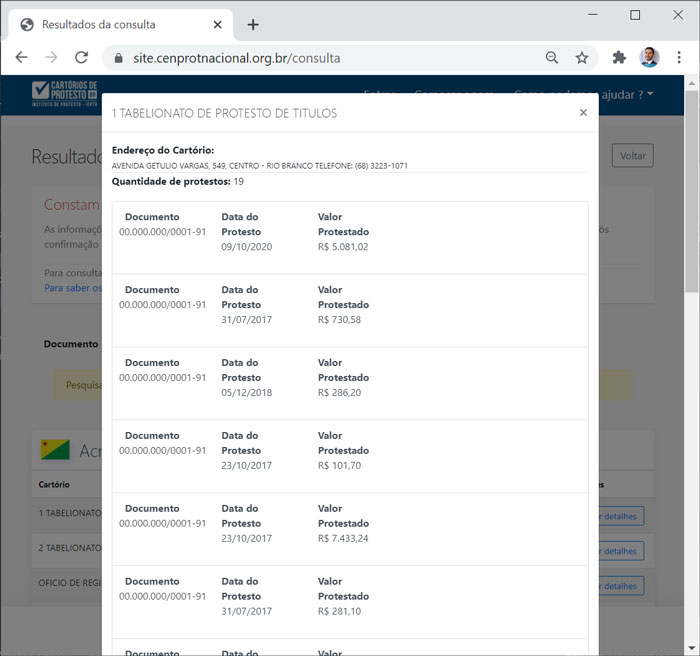Click the Acre state flag icon
This screenshot has height=656, width=700.
(x=55, y=450)
